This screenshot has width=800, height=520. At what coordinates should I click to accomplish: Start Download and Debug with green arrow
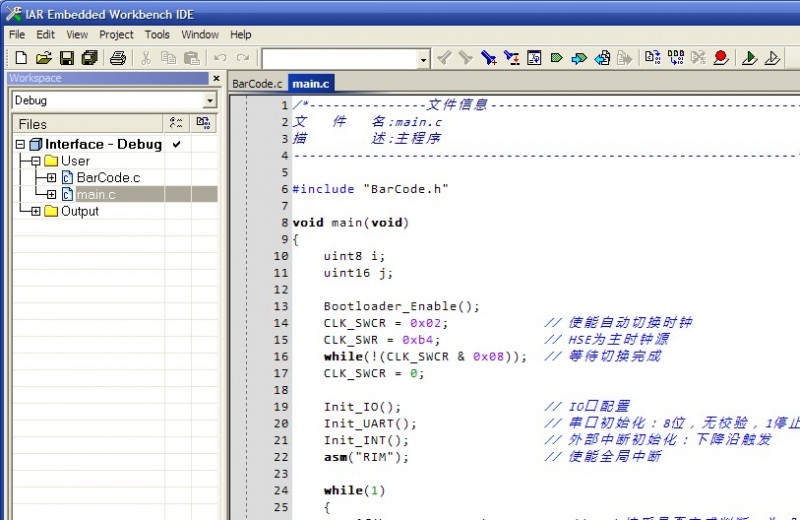click(x=748, y=58)
